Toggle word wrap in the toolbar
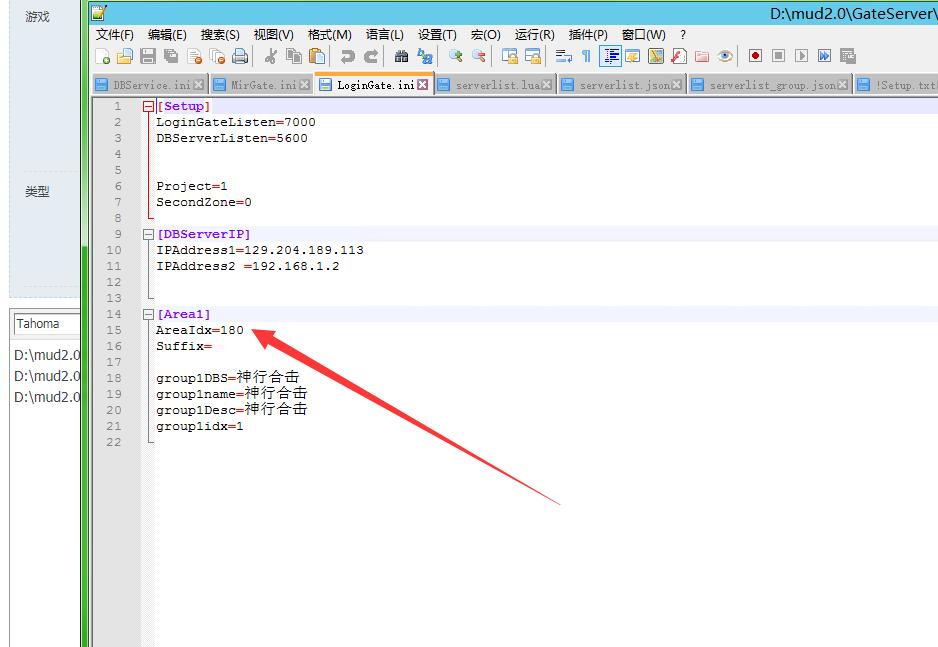This screenshot has width=938, height=647. [563, 56]
